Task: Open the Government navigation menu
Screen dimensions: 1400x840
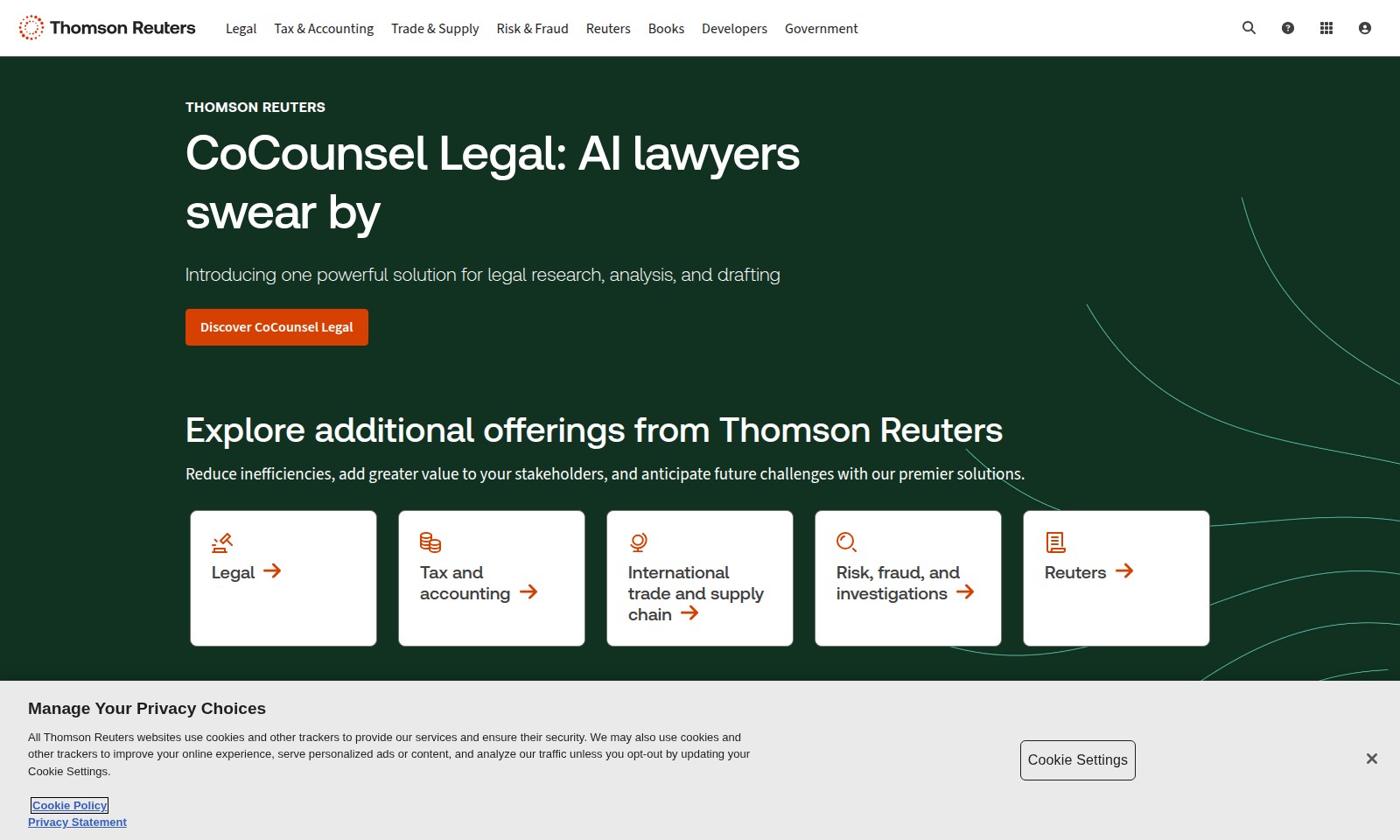Action: (x=821, y=29)
